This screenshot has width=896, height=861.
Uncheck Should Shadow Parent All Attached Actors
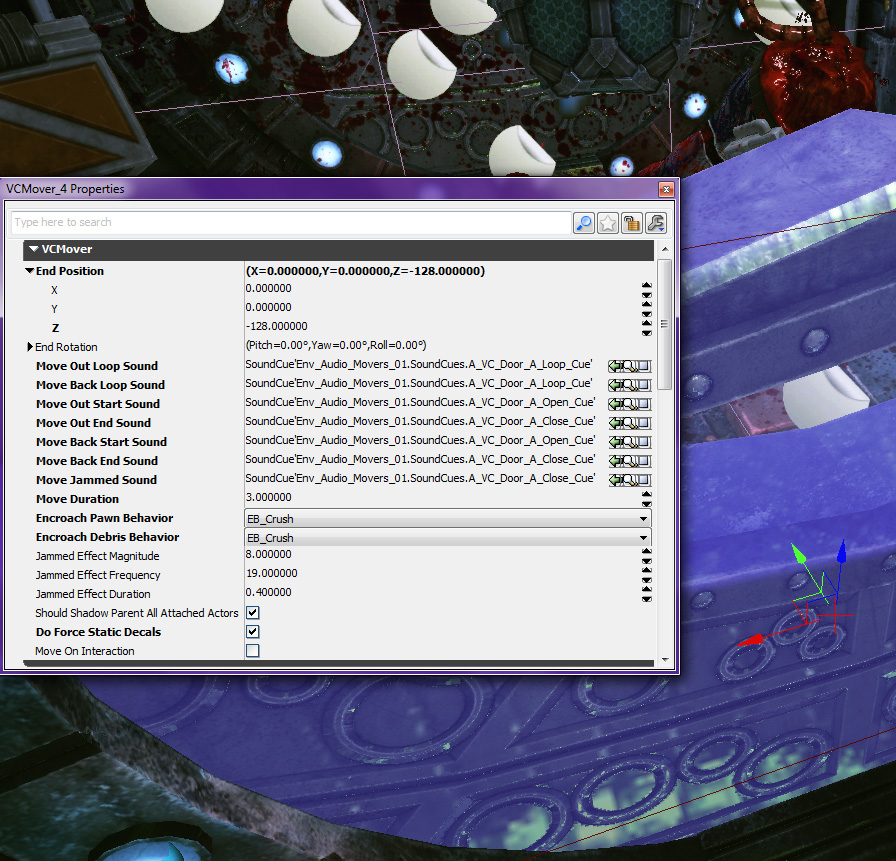coord(253,613)
